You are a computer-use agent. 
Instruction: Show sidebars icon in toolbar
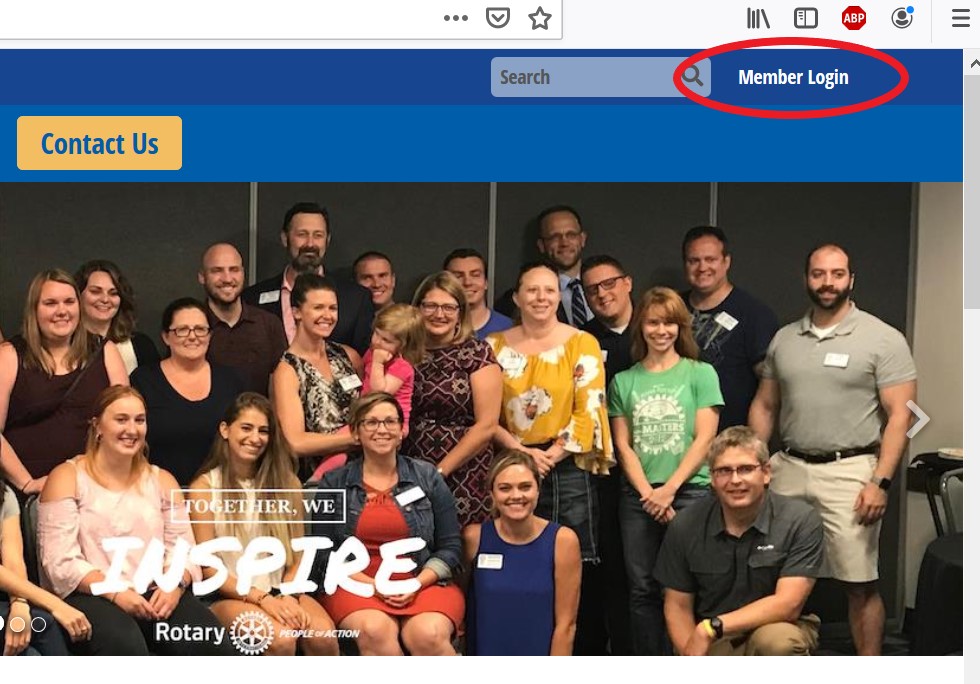pyautogui.click(x=806, y=18)
